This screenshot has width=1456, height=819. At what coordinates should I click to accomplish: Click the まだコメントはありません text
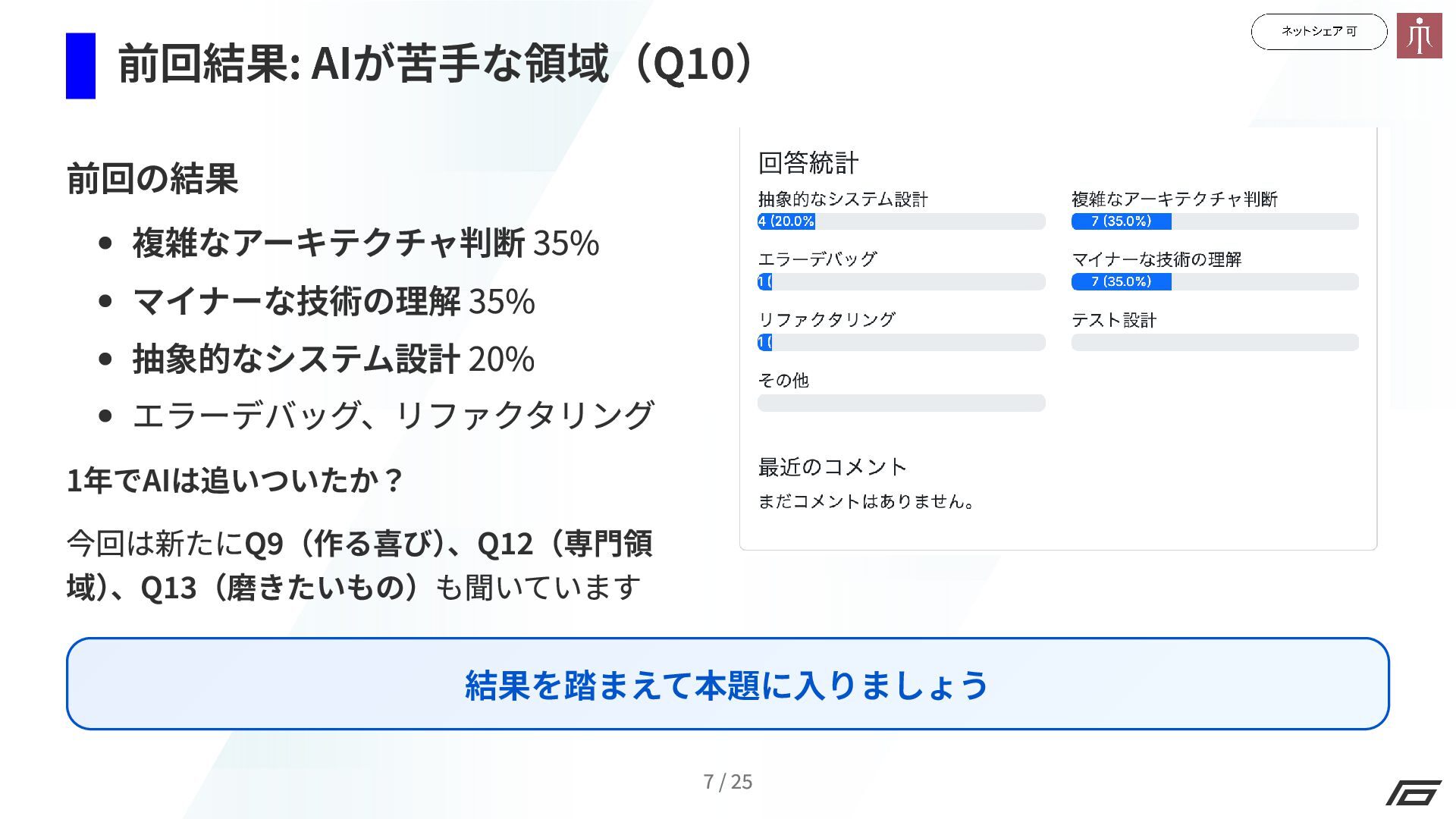(x=866, y=501)
